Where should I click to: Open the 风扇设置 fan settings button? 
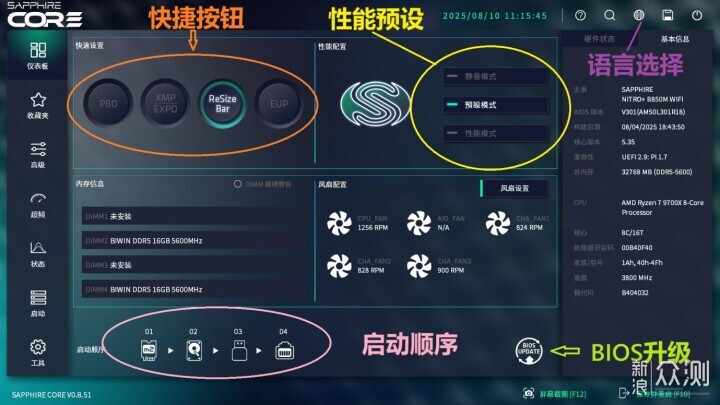point(514,188)
